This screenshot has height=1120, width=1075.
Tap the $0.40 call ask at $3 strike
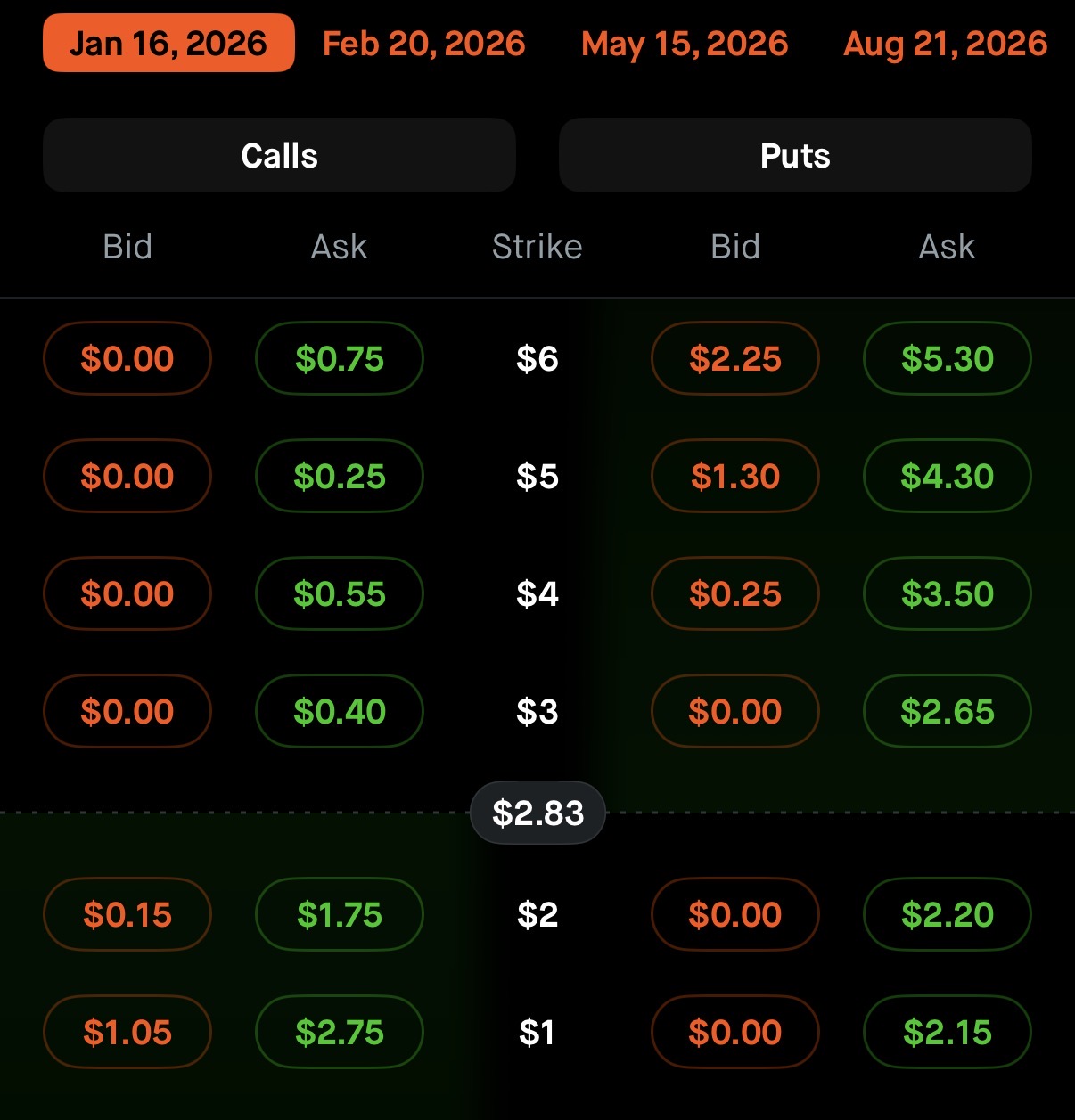(340, 711)
